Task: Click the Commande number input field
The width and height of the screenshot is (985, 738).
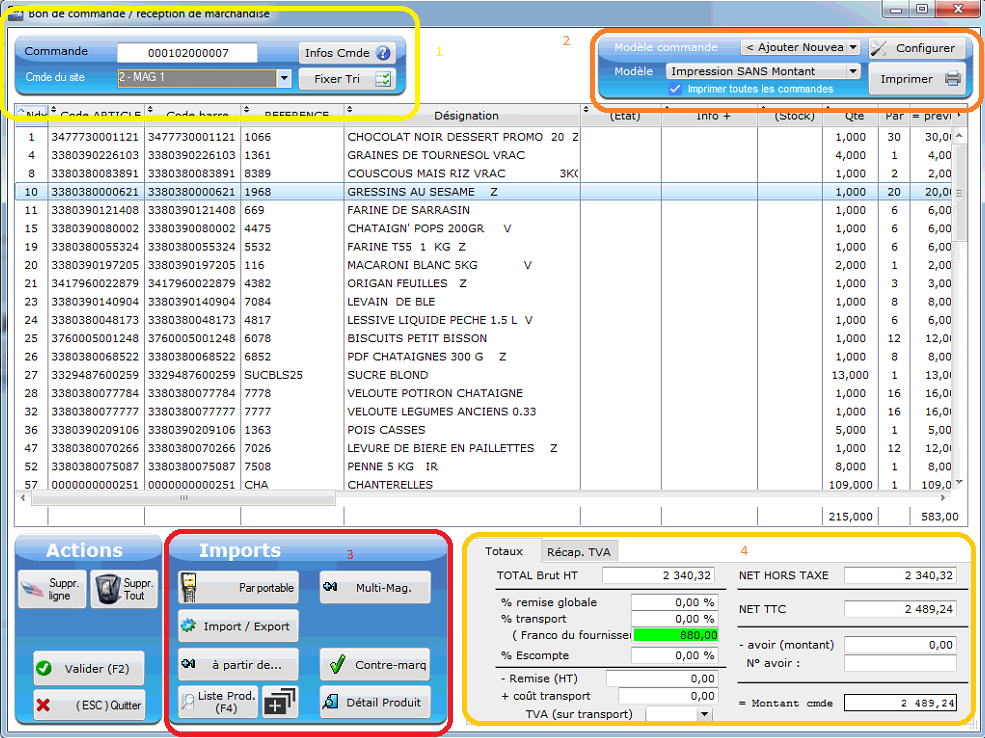Action: 187,53
